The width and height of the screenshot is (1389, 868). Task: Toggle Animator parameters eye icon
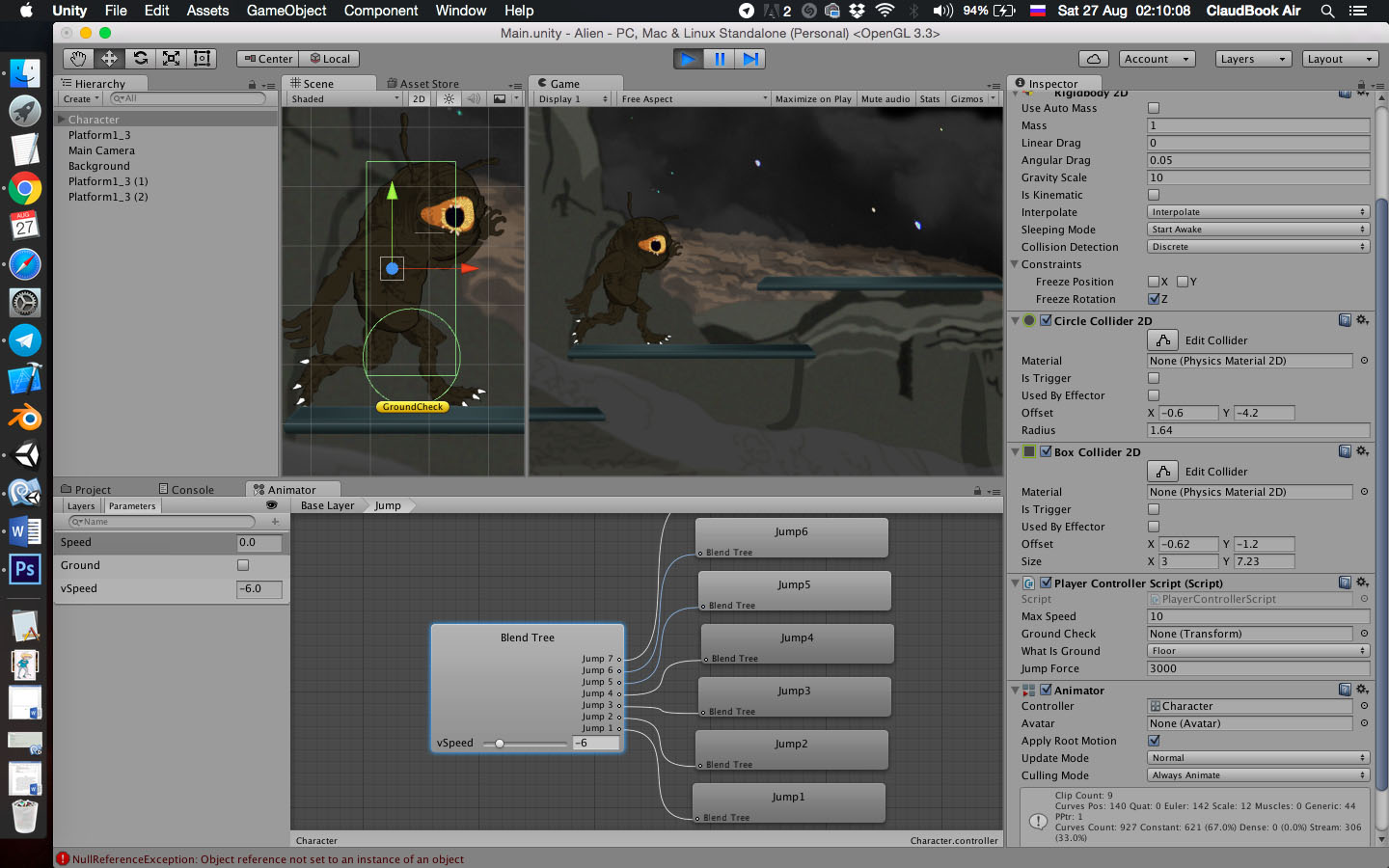pos(272,505)
